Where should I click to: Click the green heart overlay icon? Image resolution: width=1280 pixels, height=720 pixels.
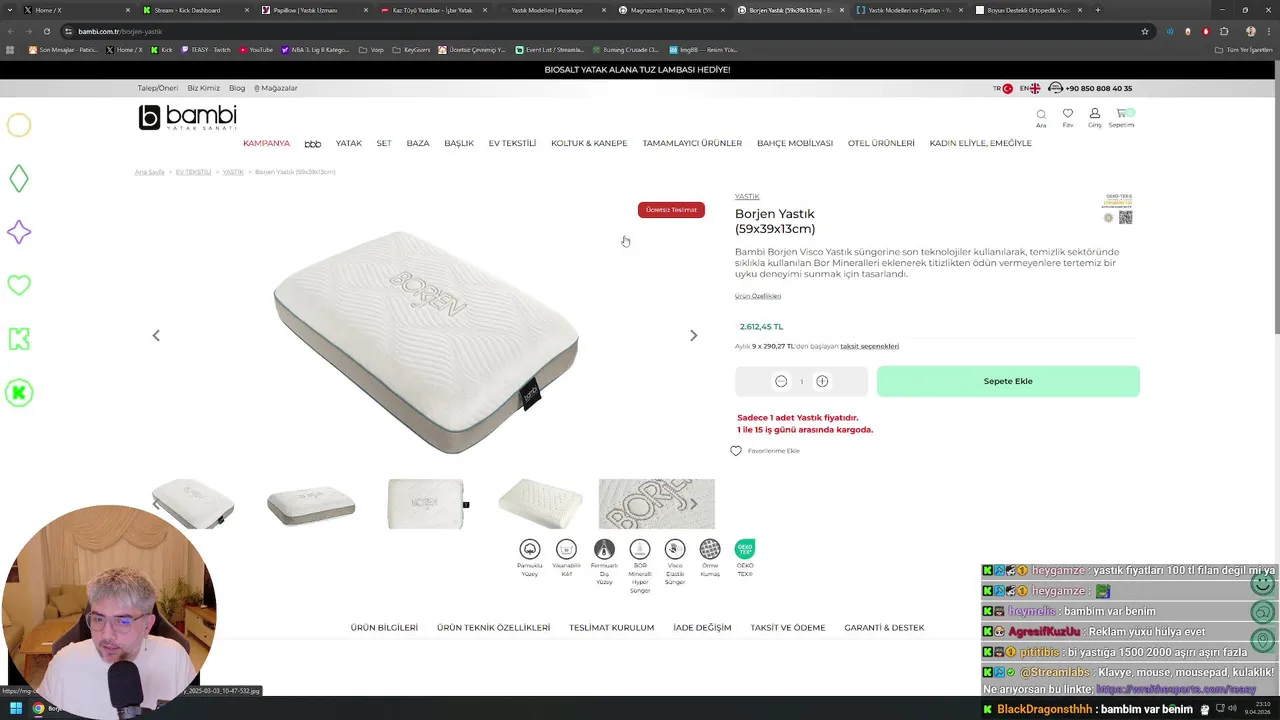(19, 285)
